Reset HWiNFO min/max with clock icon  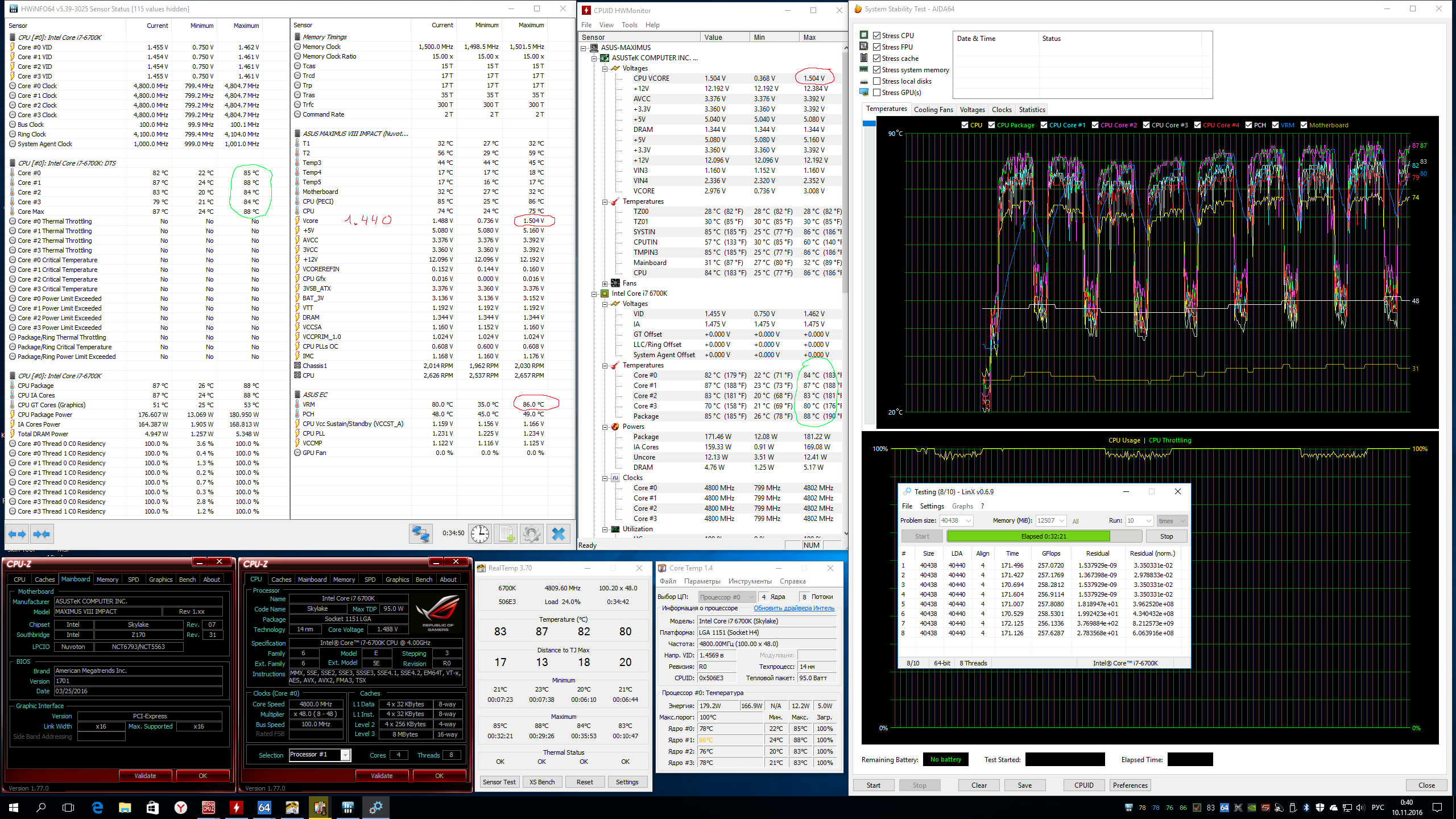point(479,534)
